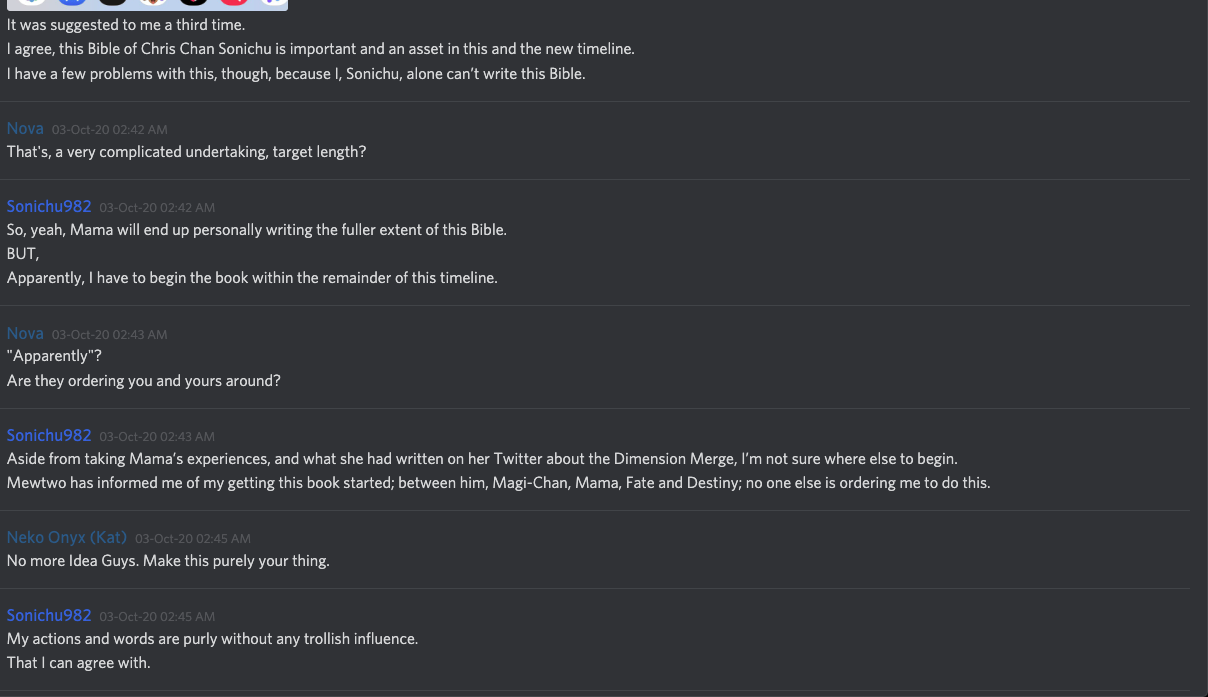
Task: Select "Are they ordering you and yours around?"
Action: click(x=144, y=381)
